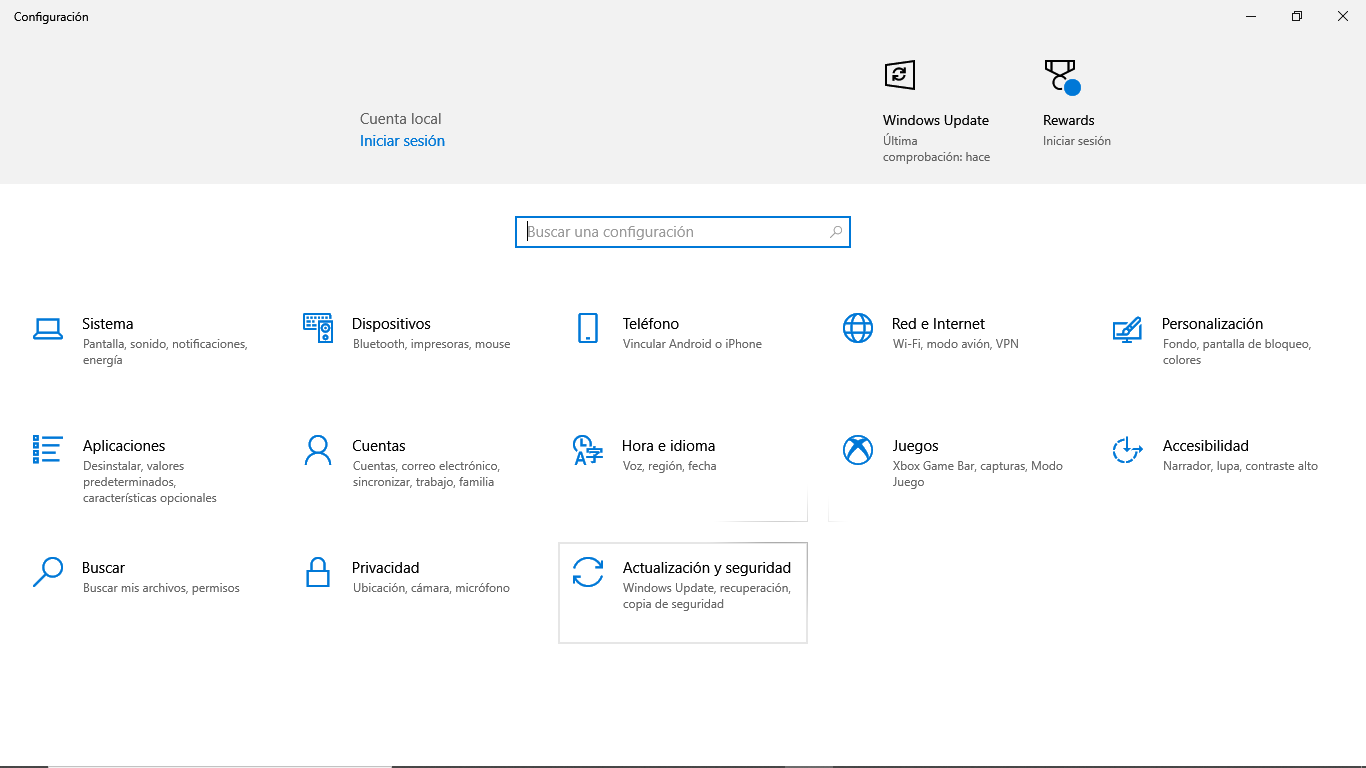Open the Cuentas category title
Viewport: 1366px width, 768px height.
pyautogui.click(x=379, y=446)
